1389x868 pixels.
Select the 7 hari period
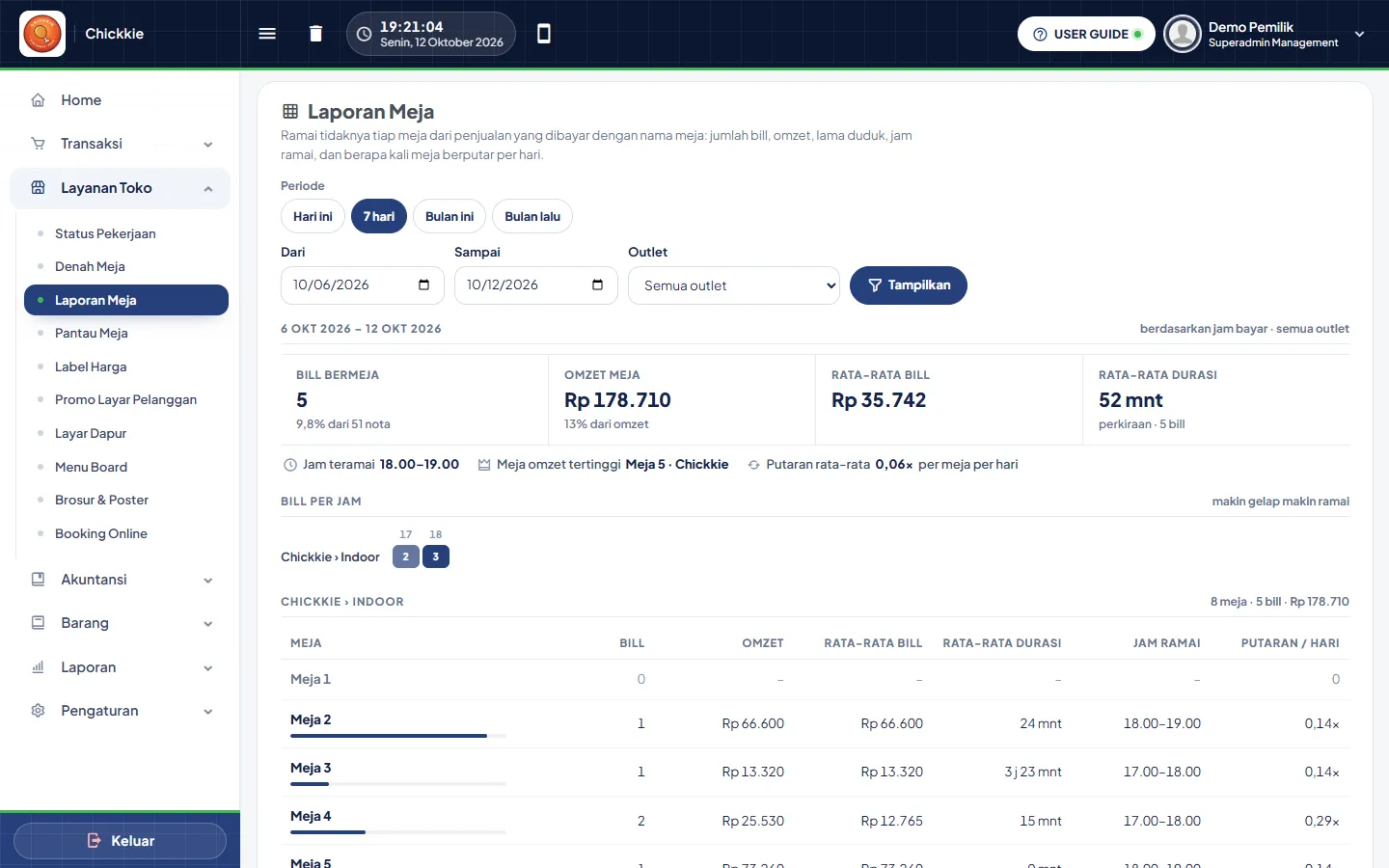[379, 216]
